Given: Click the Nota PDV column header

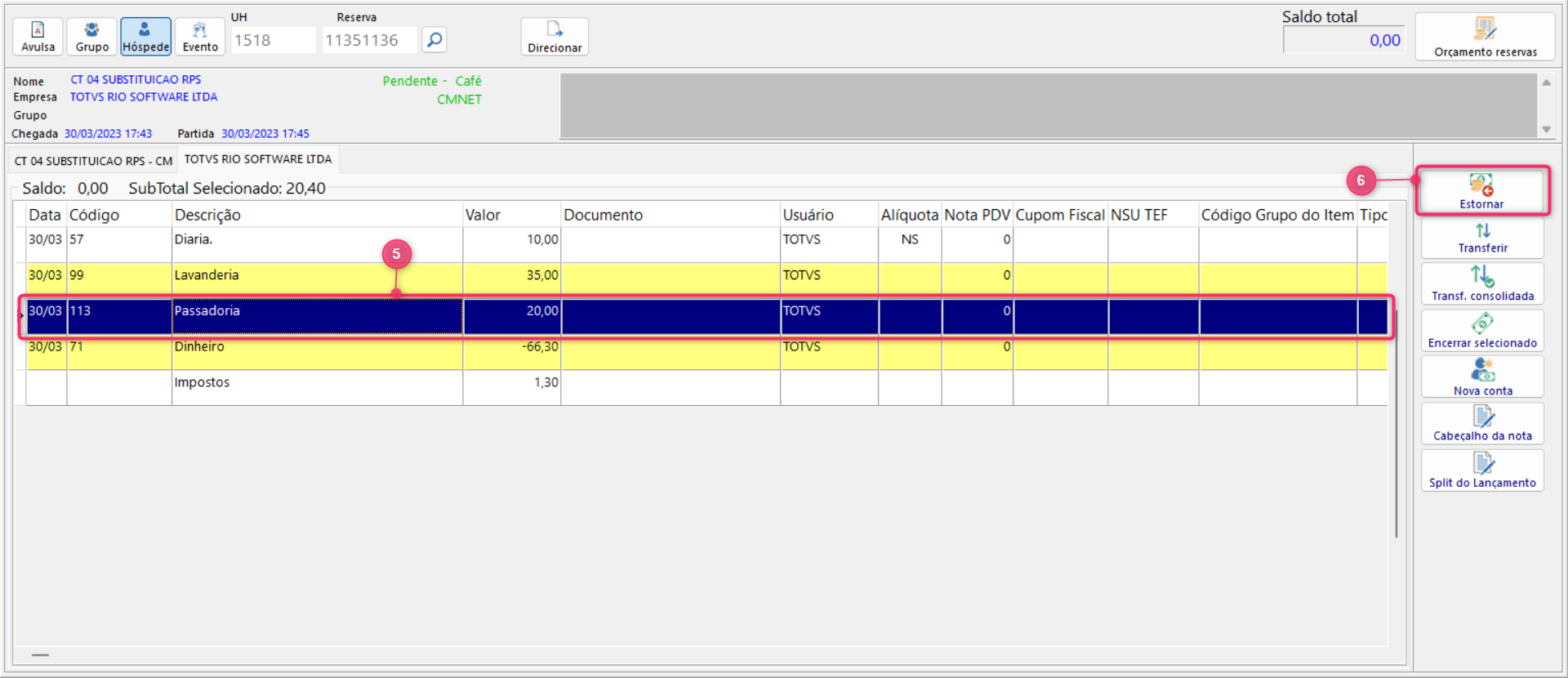Looking at the screenshot, I should coord(978,215).
